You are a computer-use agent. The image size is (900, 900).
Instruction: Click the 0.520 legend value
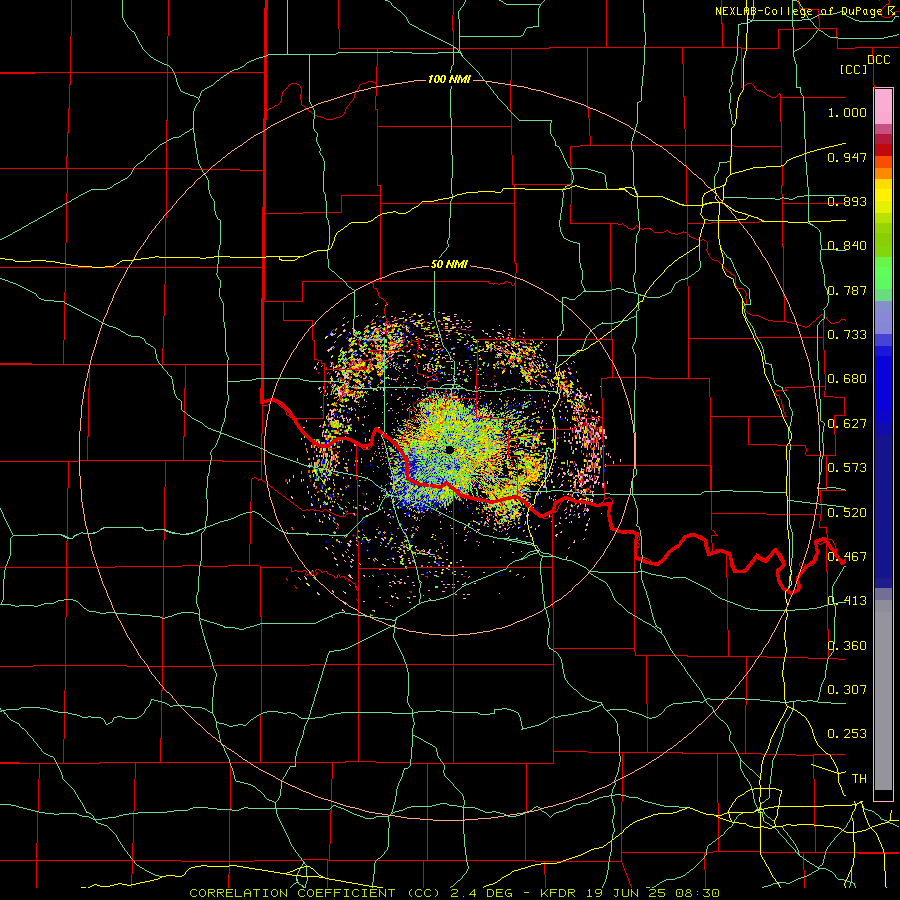847,512
